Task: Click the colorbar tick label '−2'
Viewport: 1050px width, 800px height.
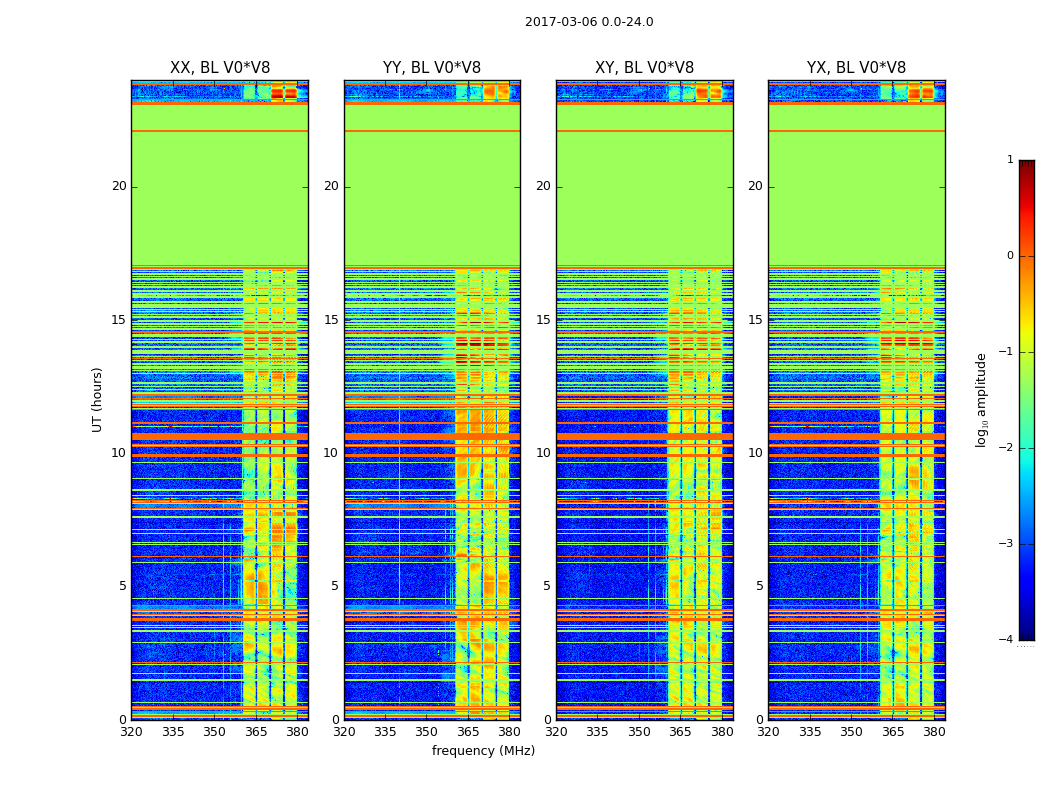Action: click(x=1007, y=448)
